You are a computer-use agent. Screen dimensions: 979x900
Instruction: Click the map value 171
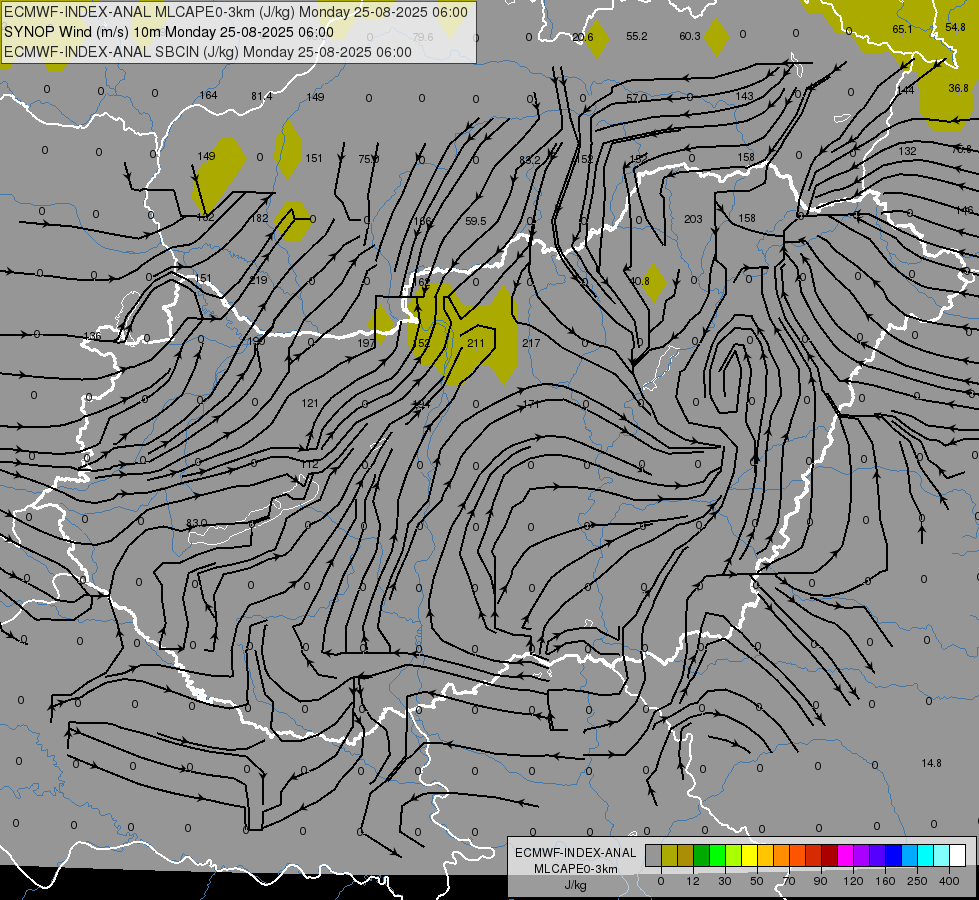pos(531,404)
